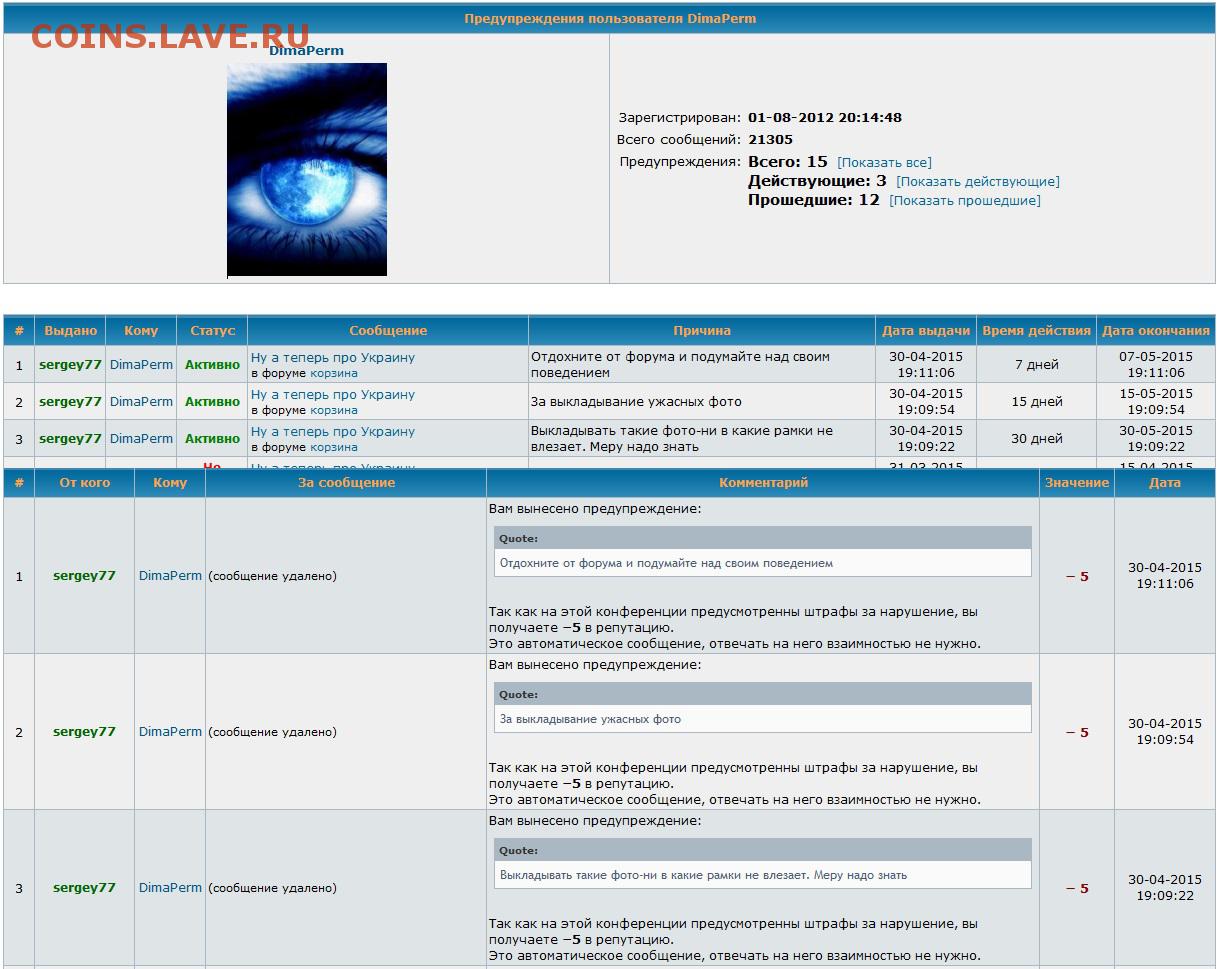1222x969 pixels.
Task: Click DimaPerm in warning row 2
Action: 141,402
